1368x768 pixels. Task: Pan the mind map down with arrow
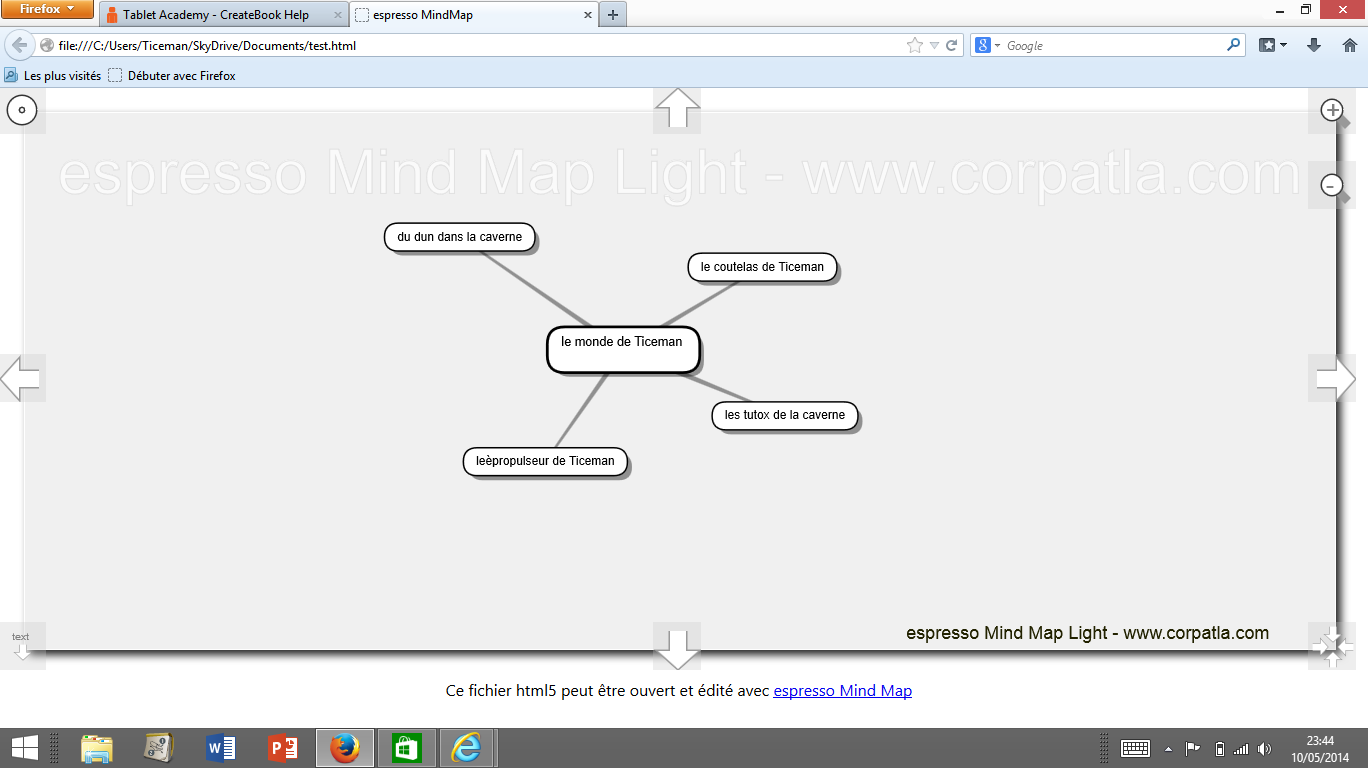click(677, 648)
